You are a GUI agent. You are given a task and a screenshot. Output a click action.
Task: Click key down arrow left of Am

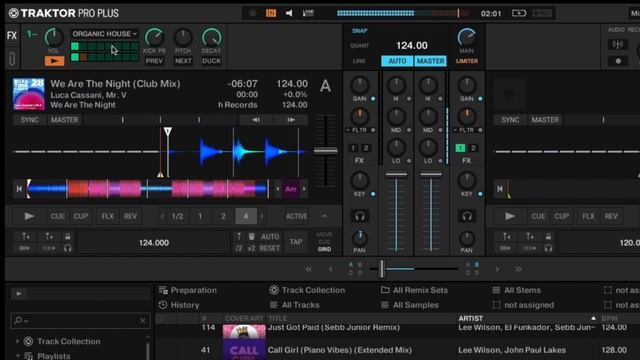coord(278,189)
